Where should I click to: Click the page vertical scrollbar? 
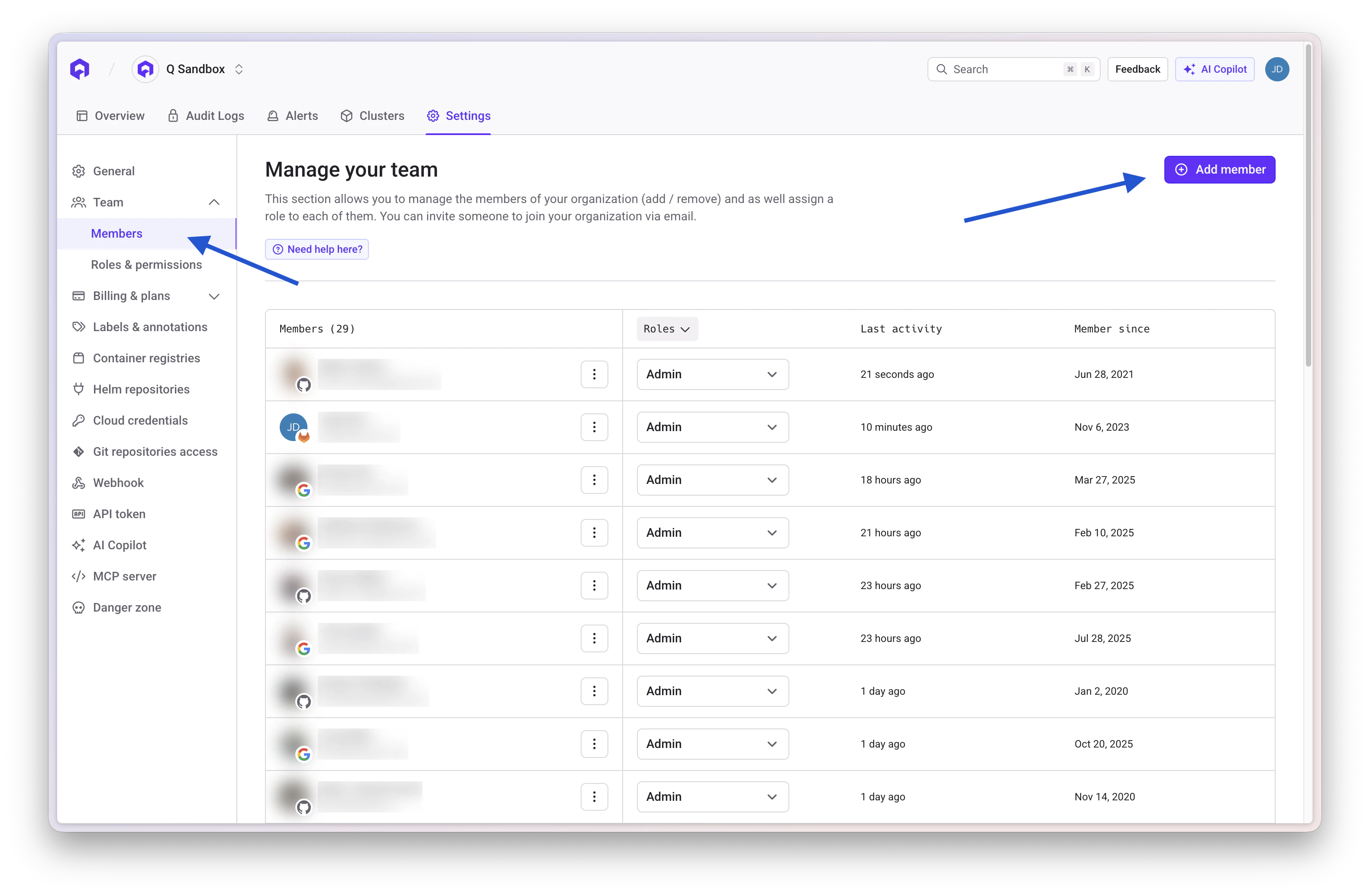pos(1308,205)
